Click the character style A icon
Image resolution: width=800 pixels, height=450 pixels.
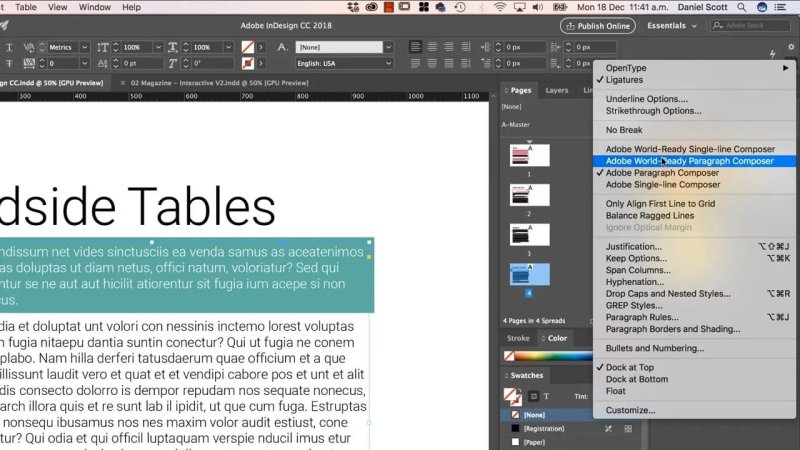tap(282, 47)
